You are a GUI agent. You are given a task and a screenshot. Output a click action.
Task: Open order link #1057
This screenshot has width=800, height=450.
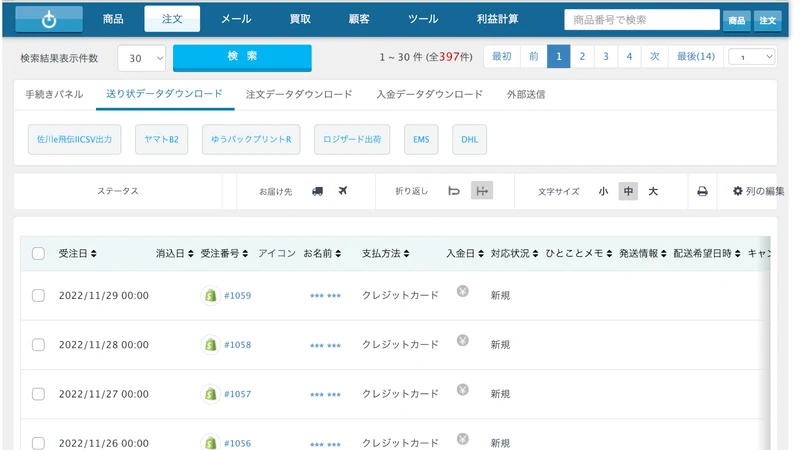[x=238, y=394]
